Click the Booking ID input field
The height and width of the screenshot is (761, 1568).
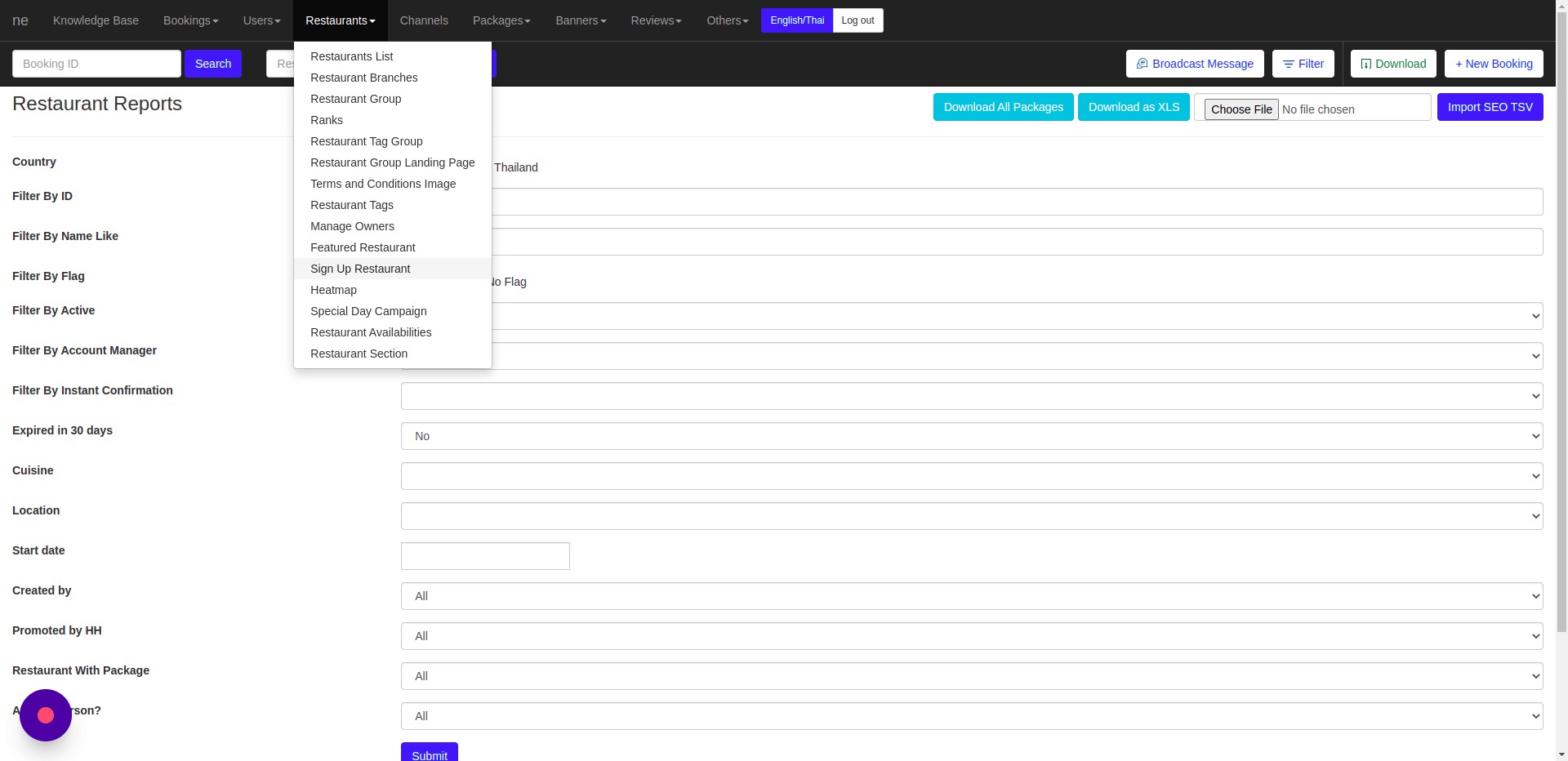(x=96, y=64)
